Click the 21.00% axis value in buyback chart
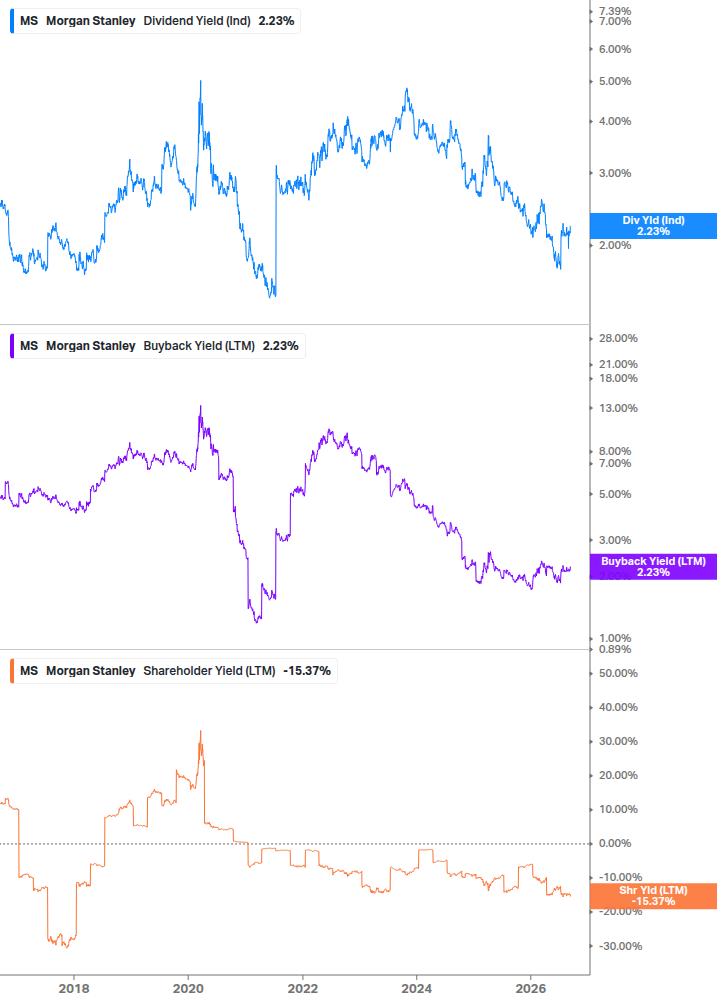 click(x=618, y=365)
